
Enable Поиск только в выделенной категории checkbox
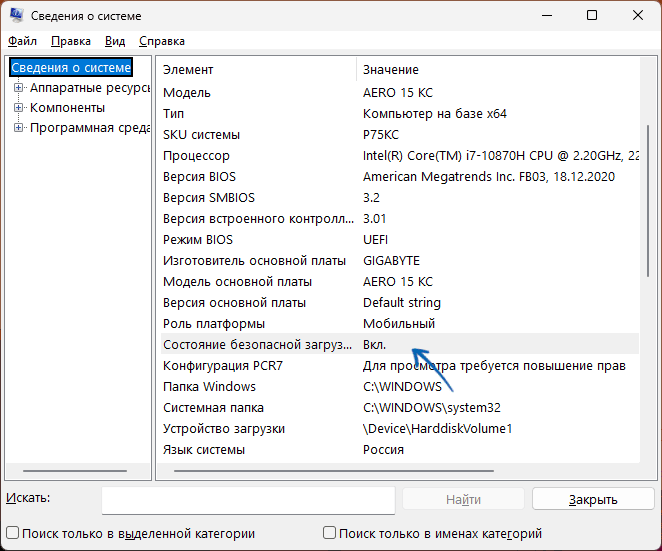tap(12, 534)
